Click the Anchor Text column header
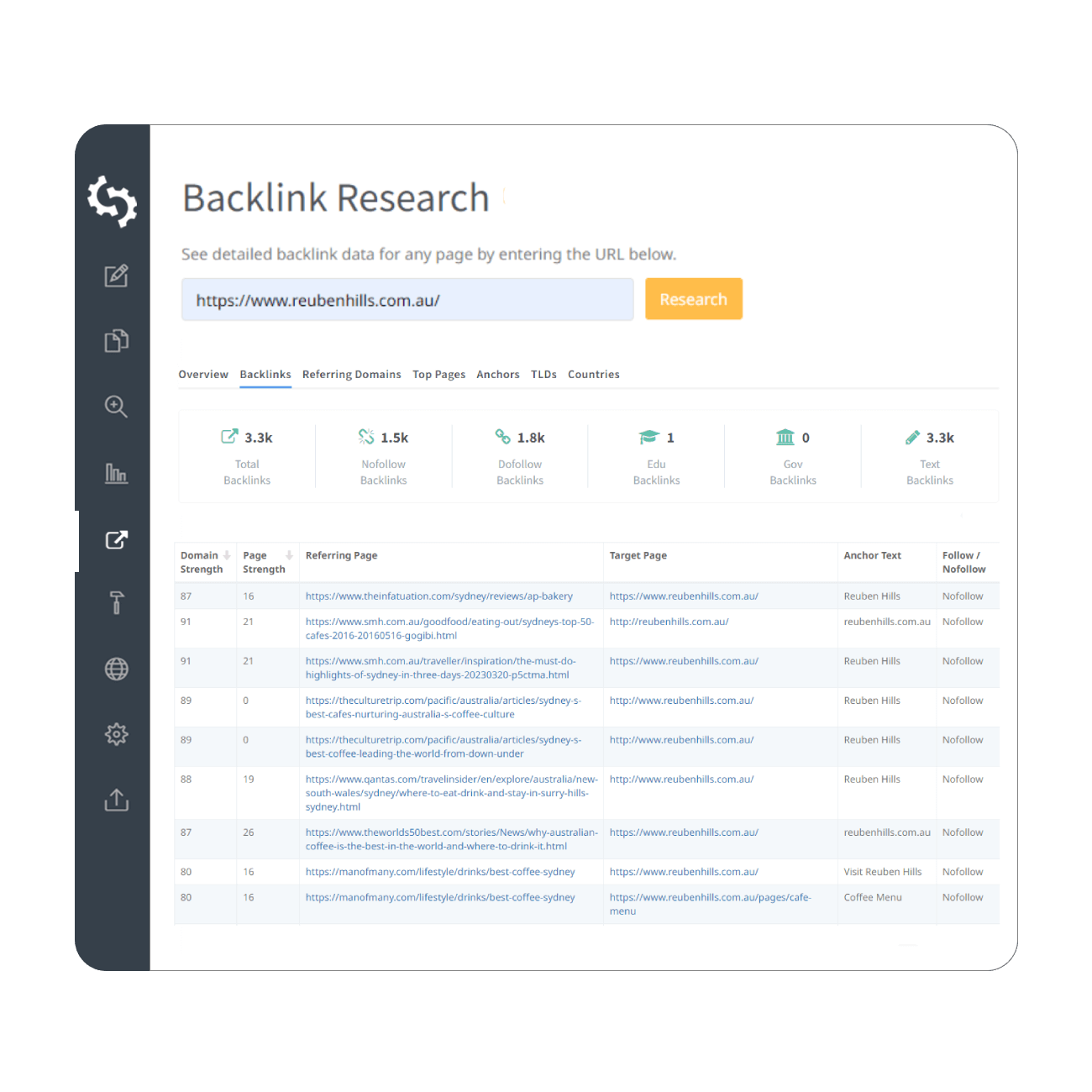The image size is (1092, 1092). (x=872, y=555)
